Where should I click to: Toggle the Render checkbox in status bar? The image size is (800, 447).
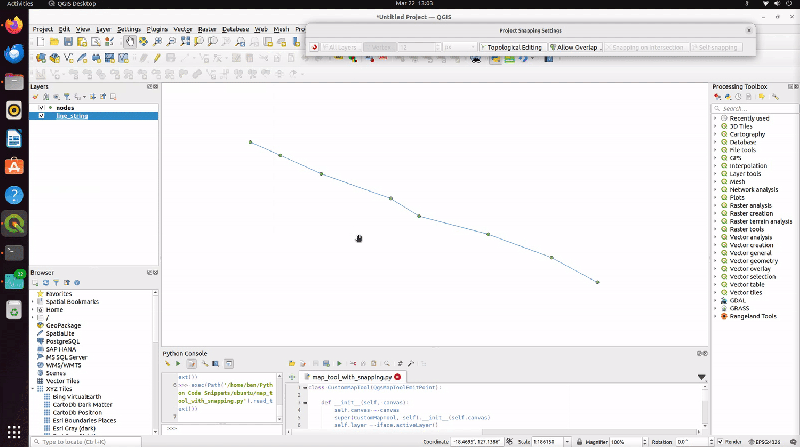(x=720, y=442)
